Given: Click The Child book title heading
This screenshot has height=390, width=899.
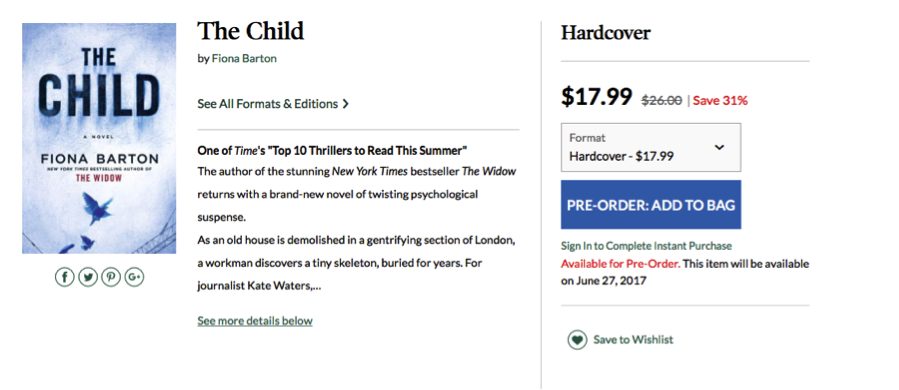Looking at the screenshot, I should (x=251, y=31).
